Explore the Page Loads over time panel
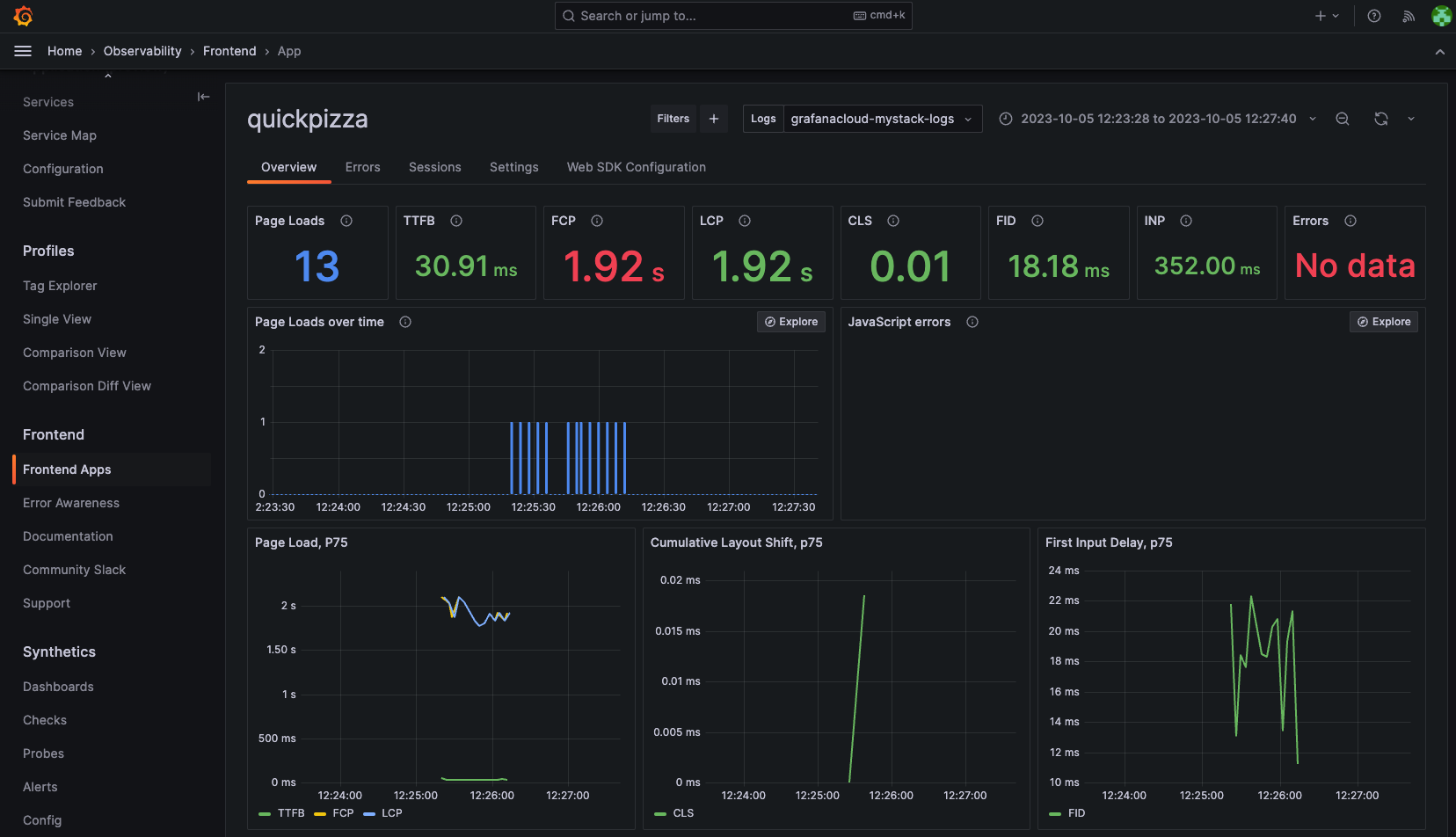 click(791, 322)
